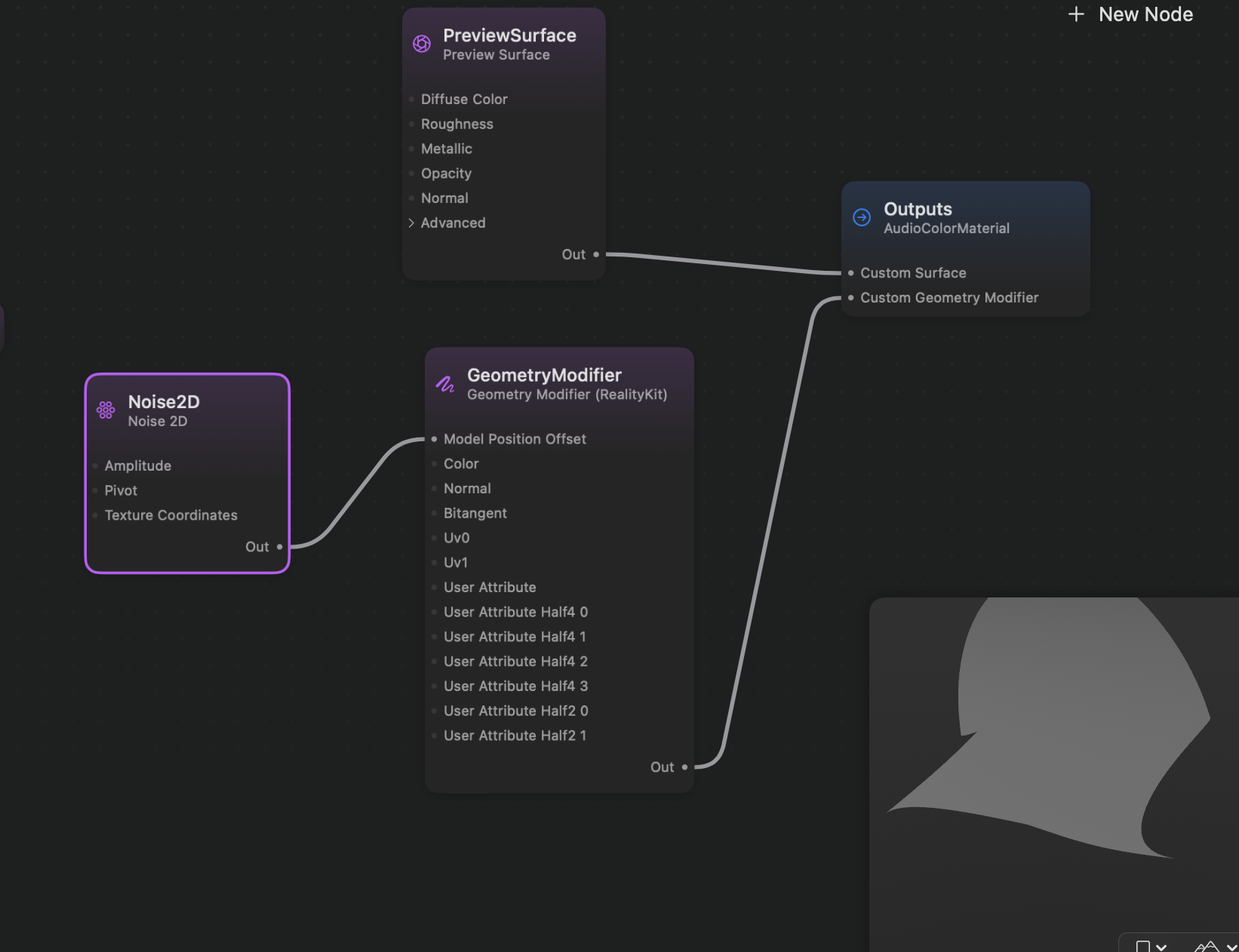Click the Bitangent input port dot
This screenshot has width=1239, height=952.
435,514
